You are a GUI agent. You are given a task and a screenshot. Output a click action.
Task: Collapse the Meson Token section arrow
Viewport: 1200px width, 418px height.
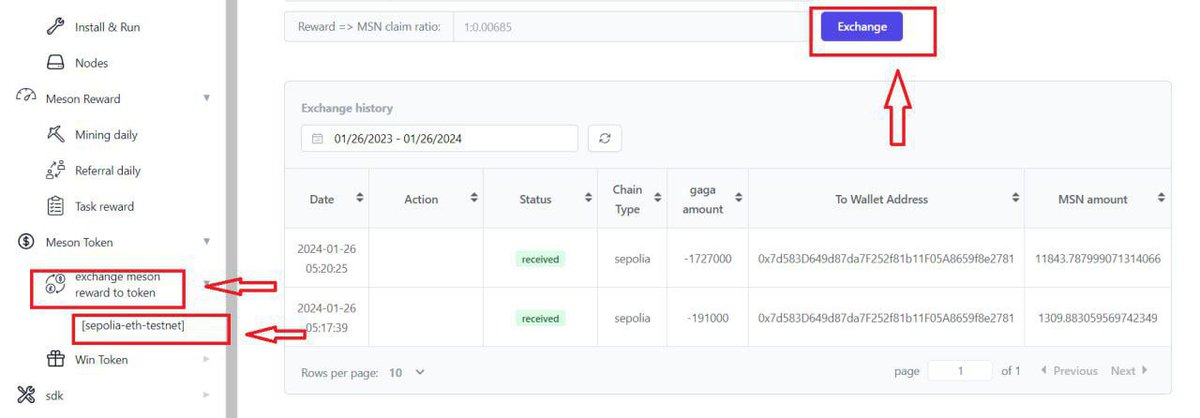tap(207, 242)
